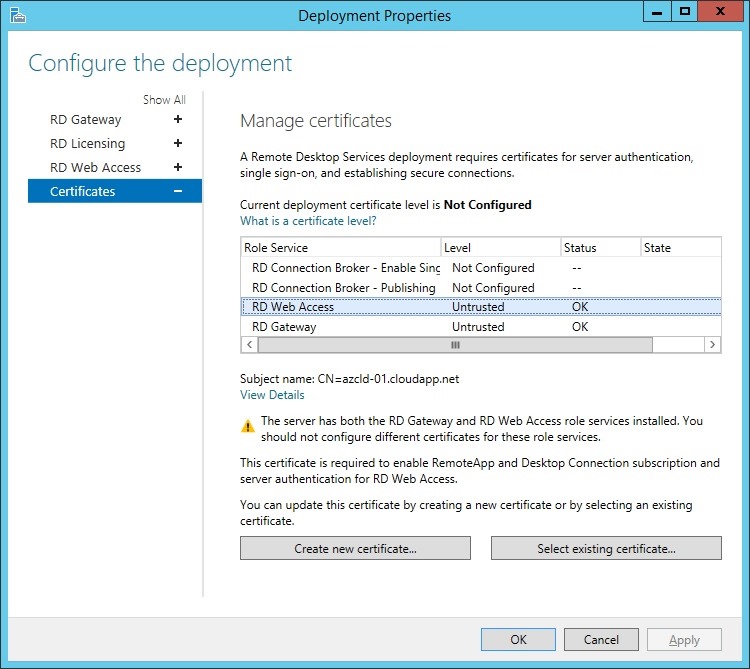Click Untrusted level in RD Gateway row
Image resolution: width=750 pixels, height=669 pixels.
point(478,327)
